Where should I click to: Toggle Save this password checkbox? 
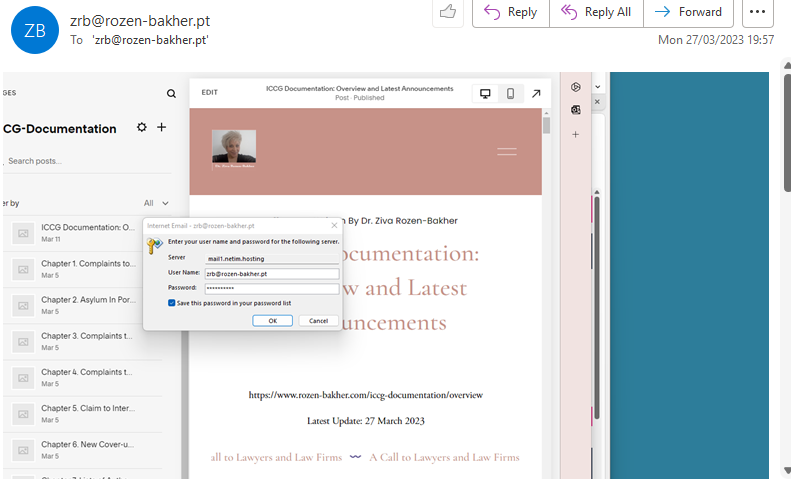click(x=172, y=303)
